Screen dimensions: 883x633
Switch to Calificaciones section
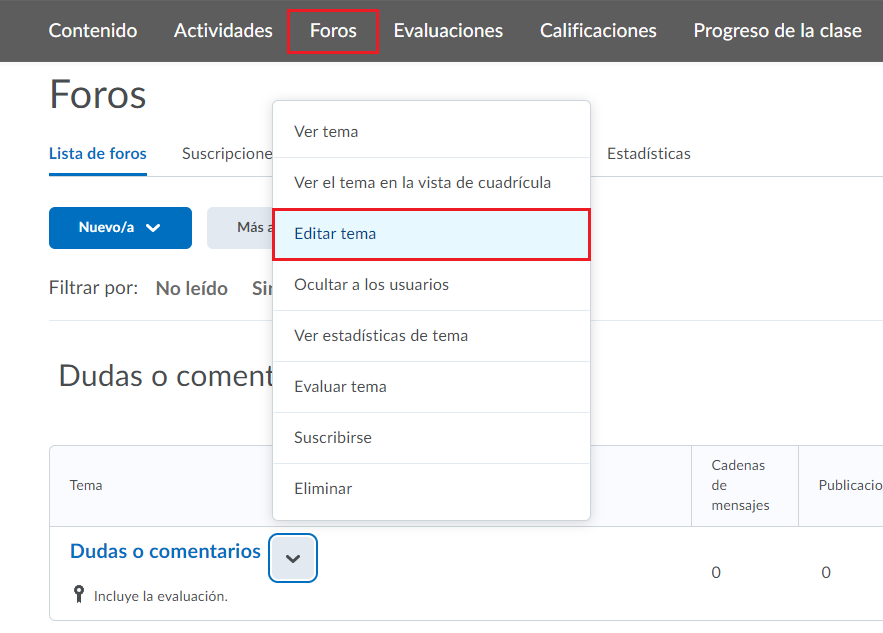[x=598, y=30]
